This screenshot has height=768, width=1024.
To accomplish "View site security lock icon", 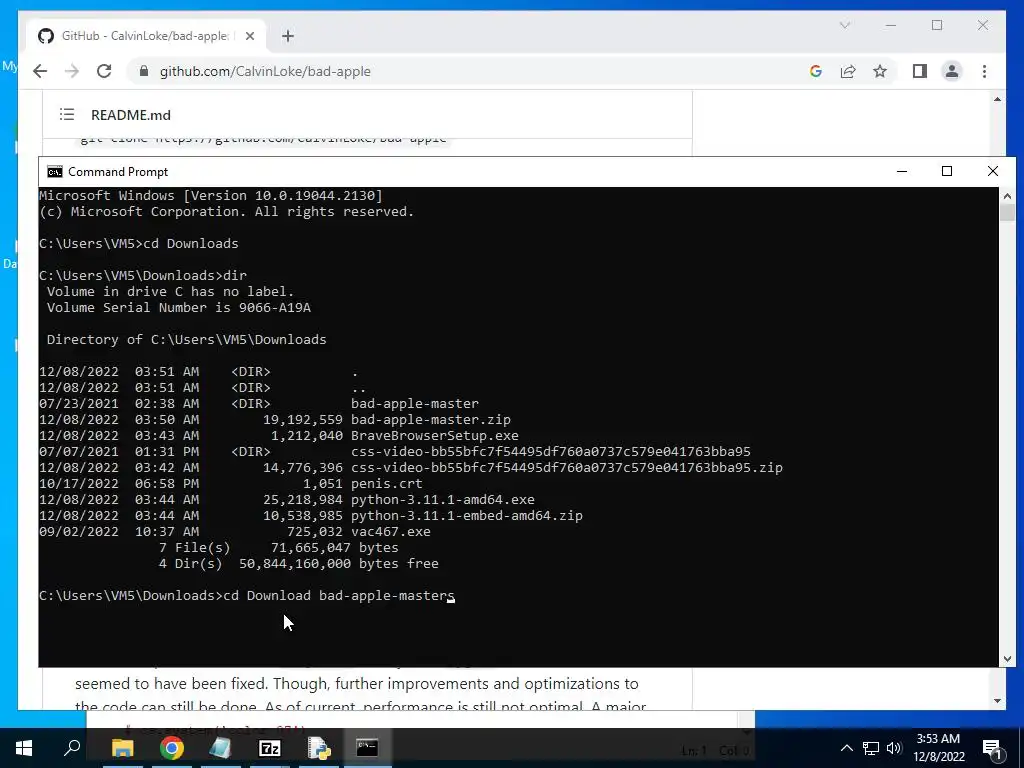I will (x=144, y=71).
